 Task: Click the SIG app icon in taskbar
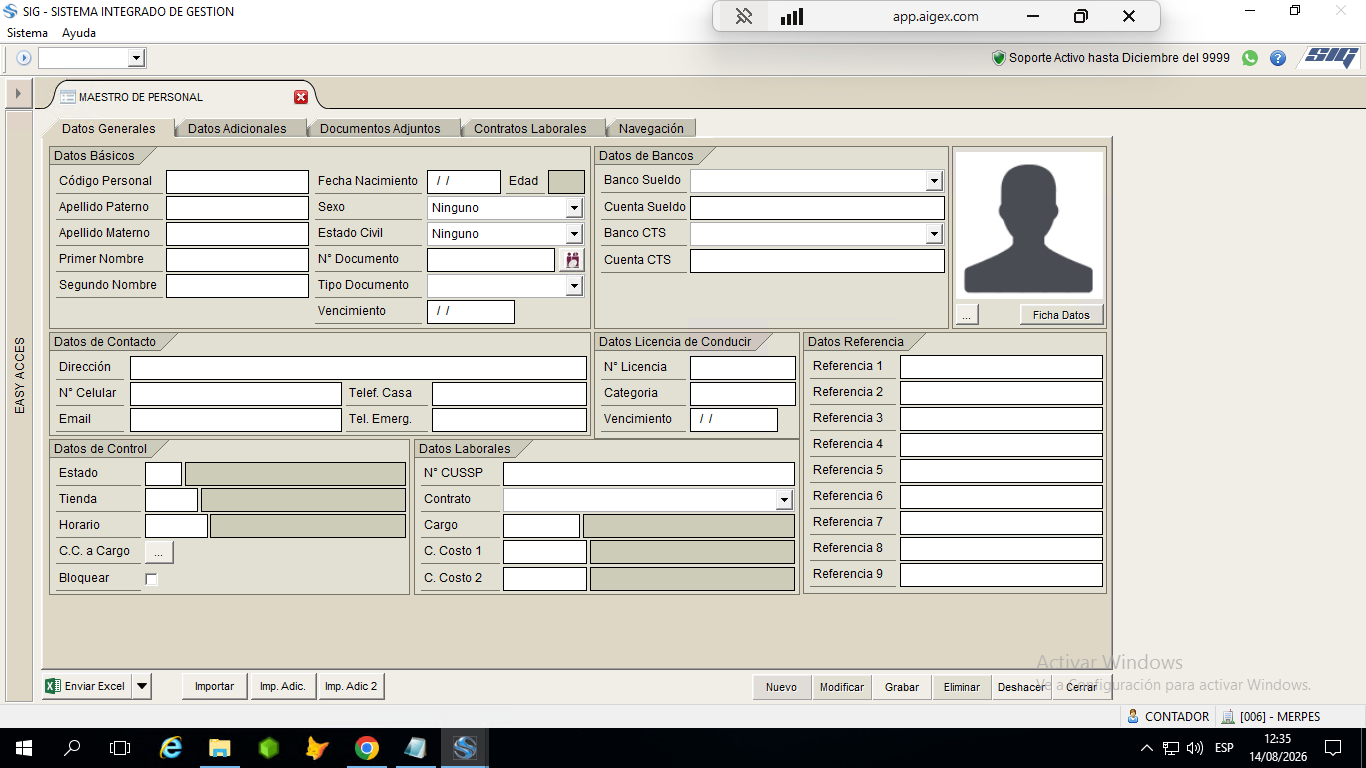[x=465, y=748]
